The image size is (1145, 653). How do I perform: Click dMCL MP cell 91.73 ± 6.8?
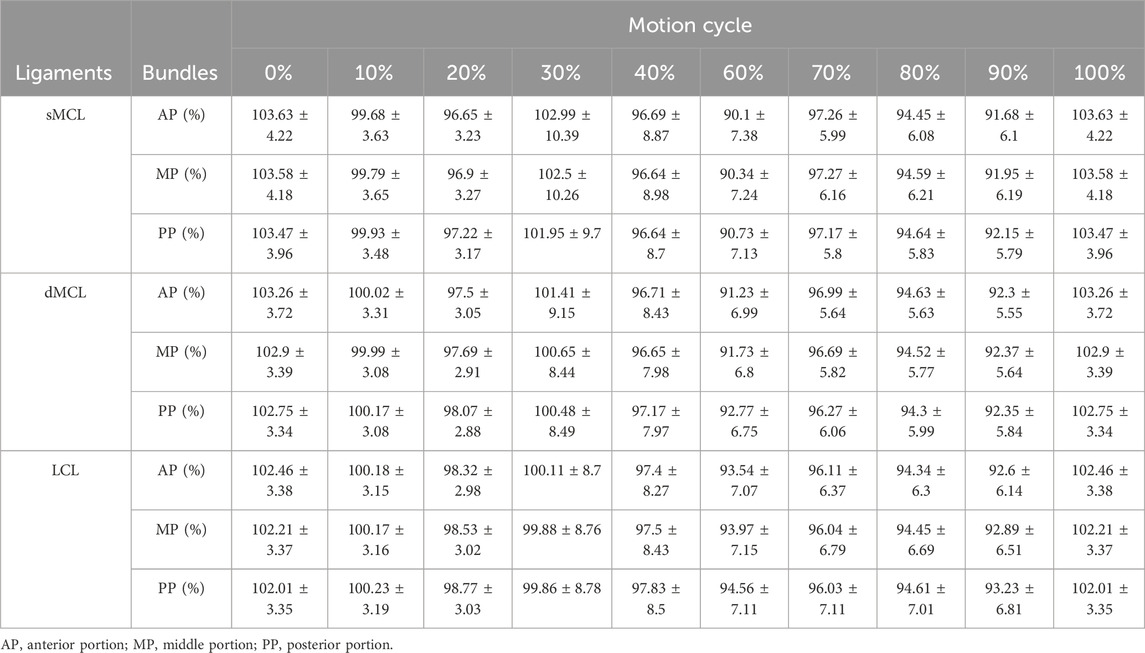(x=744, y=362)
